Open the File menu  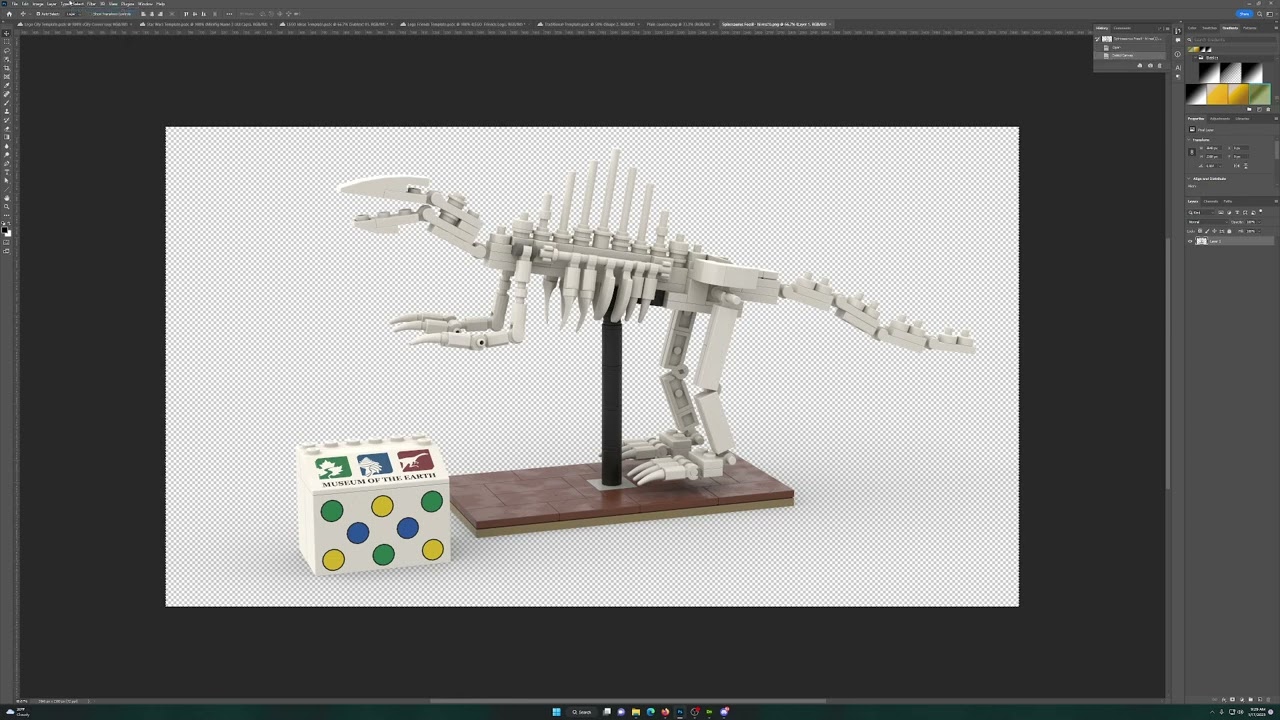tap(14, 4)
